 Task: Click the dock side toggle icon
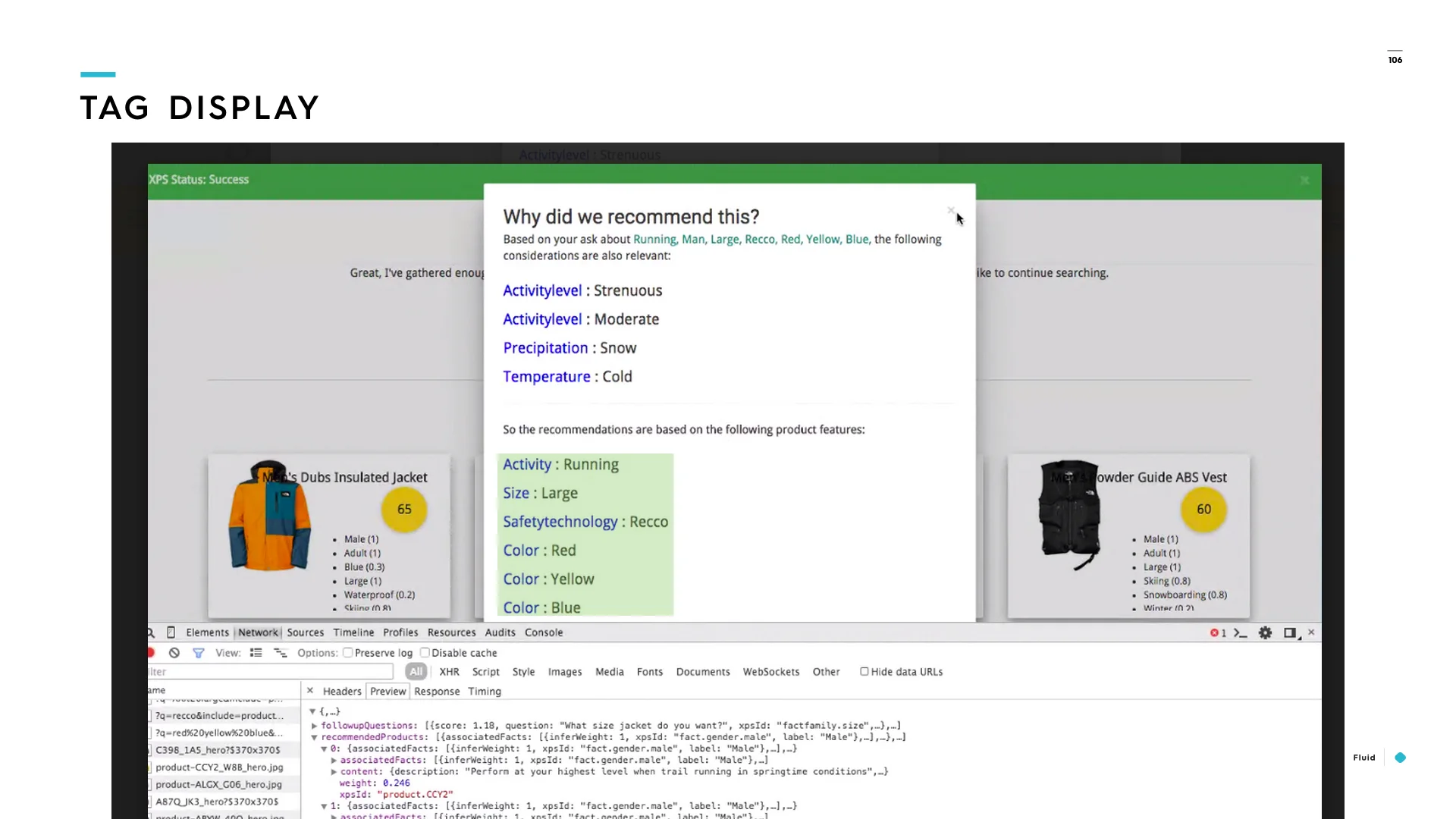point(1289,632)
